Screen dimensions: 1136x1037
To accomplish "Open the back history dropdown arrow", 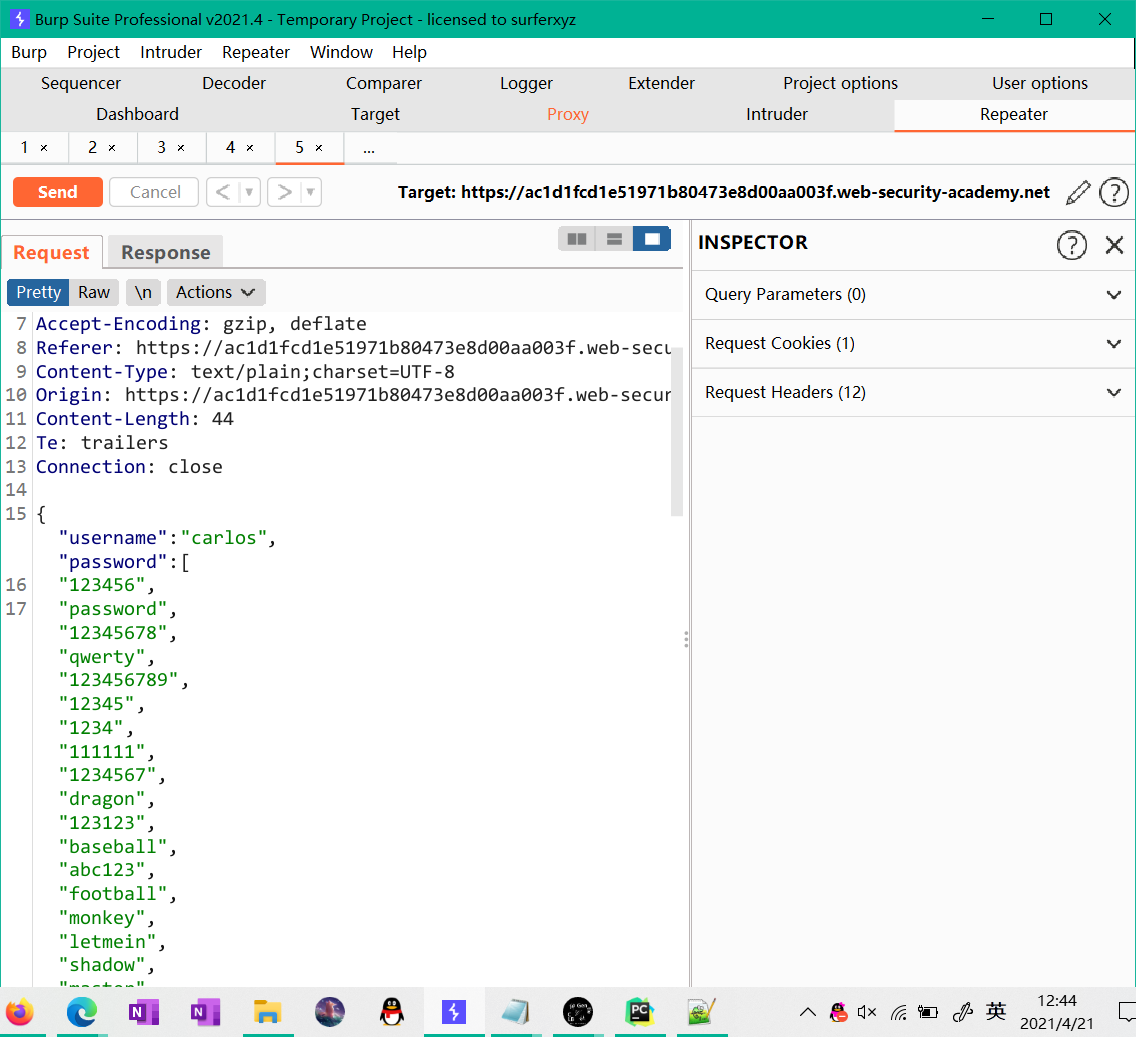I will coord(249,192).
